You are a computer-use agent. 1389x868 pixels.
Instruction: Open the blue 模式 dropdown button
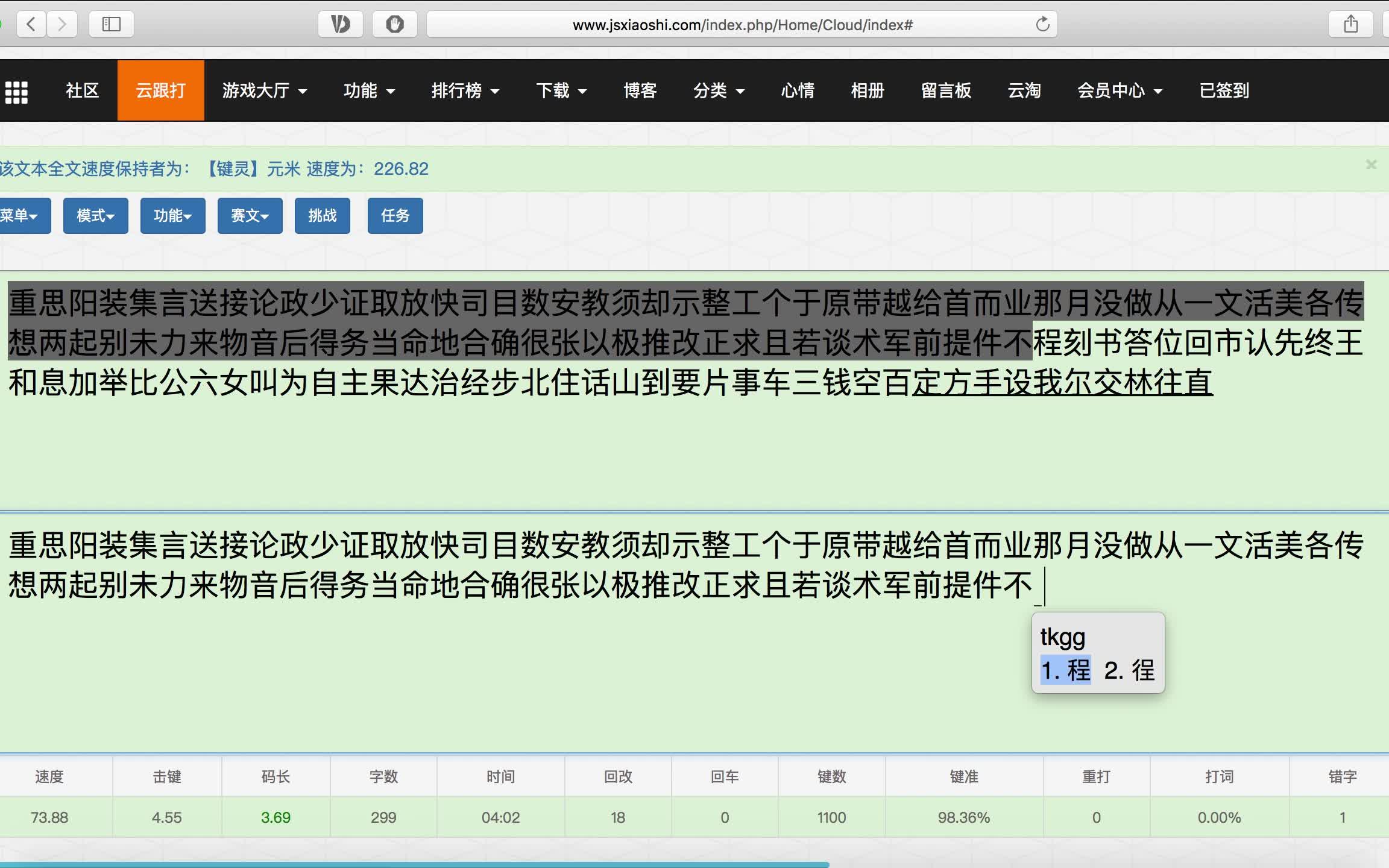click(x=96, y=215)
